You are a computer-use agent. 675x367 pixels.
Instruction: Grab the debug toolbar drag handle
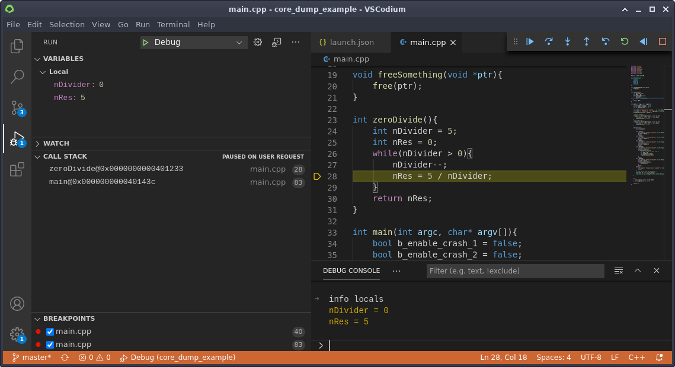515,42
